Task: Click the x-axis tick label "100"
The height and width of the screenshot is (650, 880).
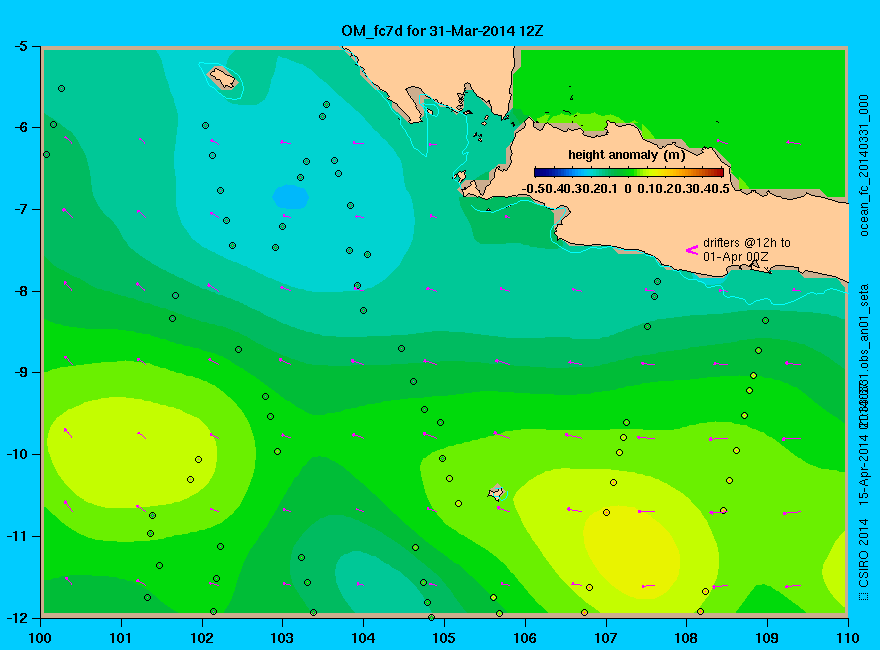Action: [40, 638]
